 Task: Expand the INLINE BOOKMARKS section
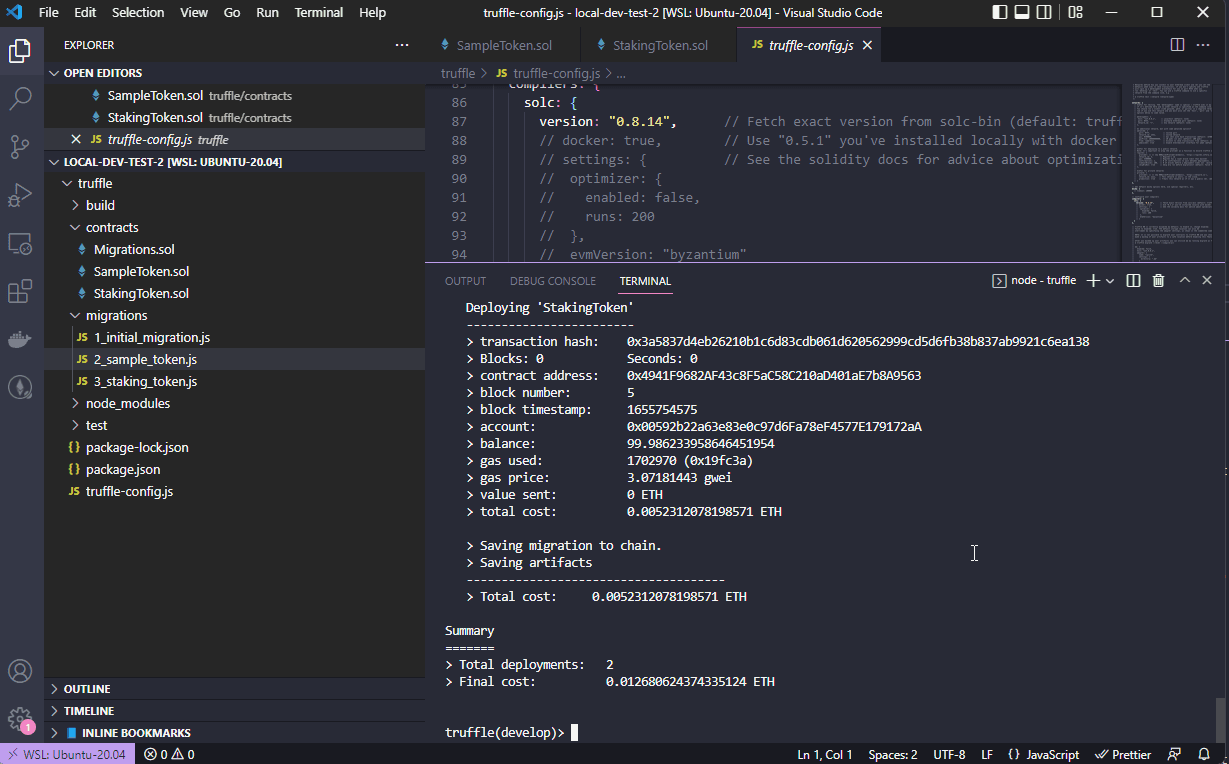[x=235, y=733]
